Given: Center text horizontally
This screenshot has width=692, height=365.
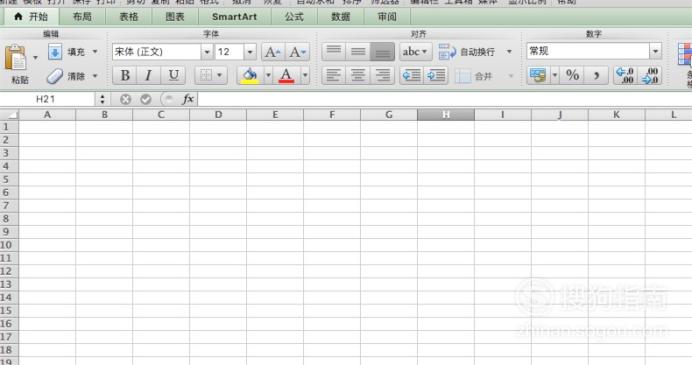Looking at the screenshot, I should click(358, 75).
